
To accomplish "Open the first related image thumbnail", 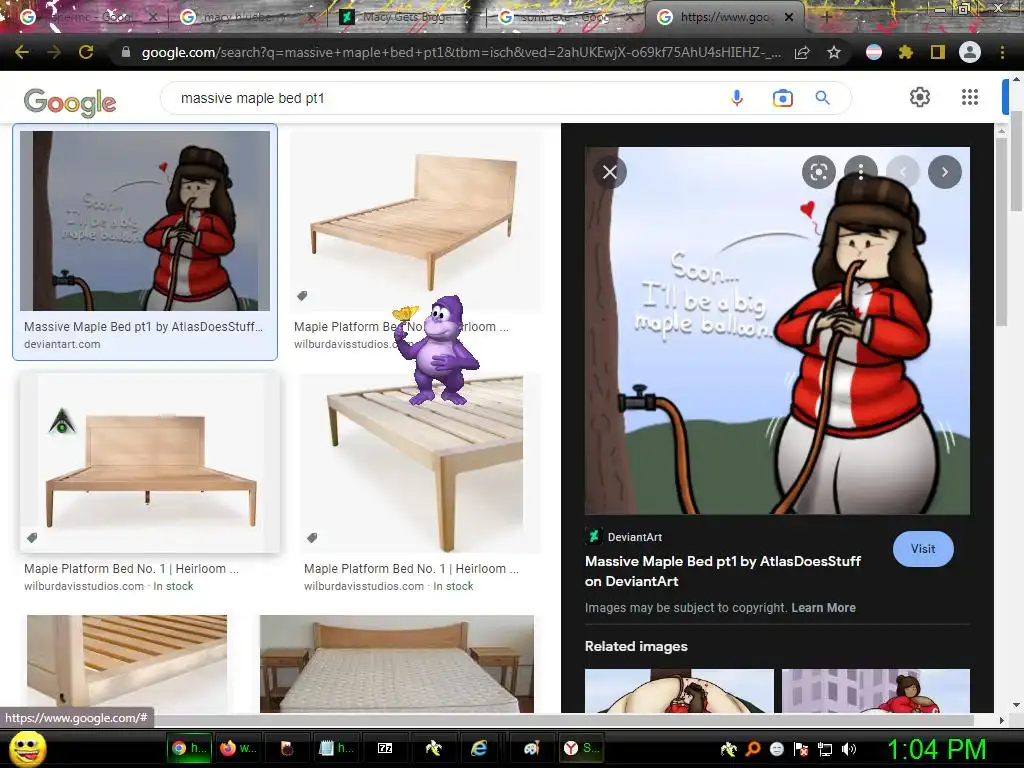I will click(679, 690).
